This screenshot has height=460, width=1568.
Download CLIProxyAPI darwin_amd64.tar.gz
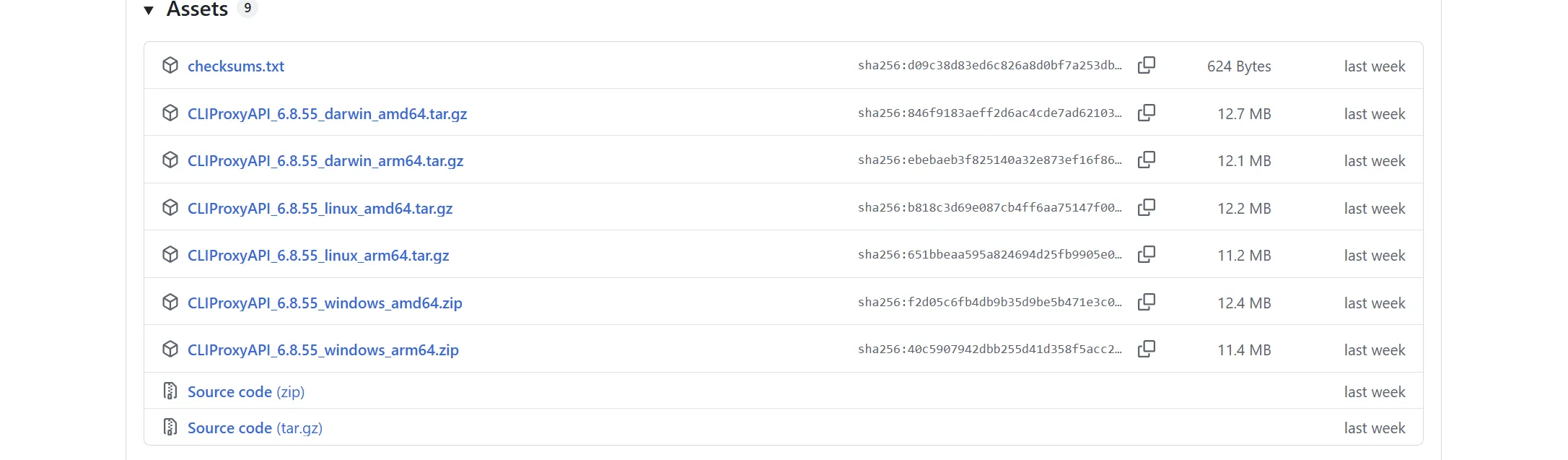327,114
